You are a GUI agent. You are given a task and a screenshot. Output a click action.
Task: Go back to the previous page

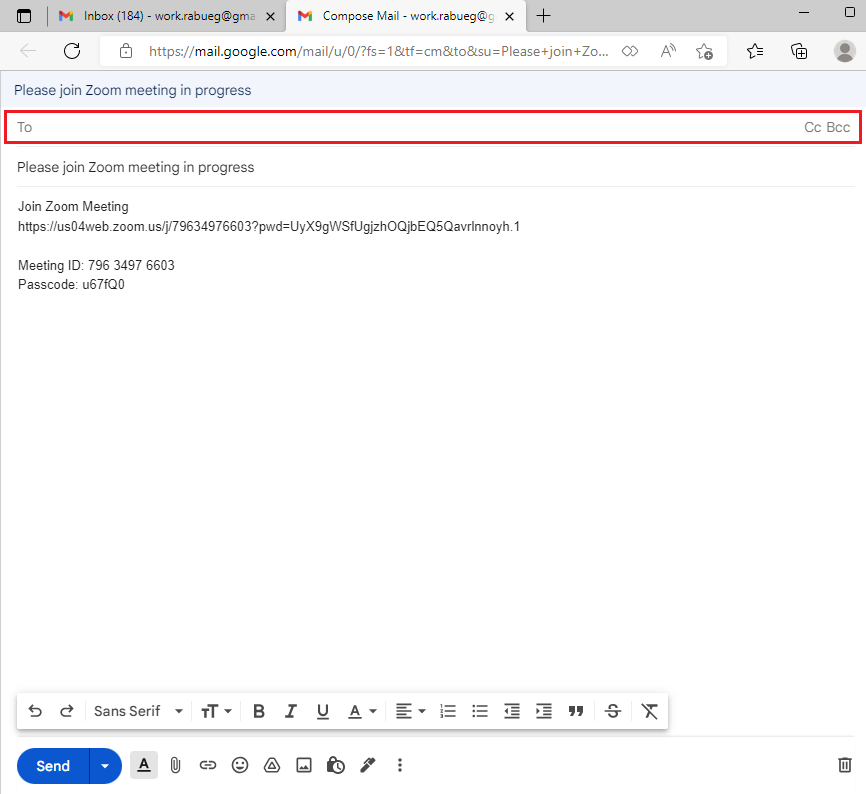tap(28, 51)
